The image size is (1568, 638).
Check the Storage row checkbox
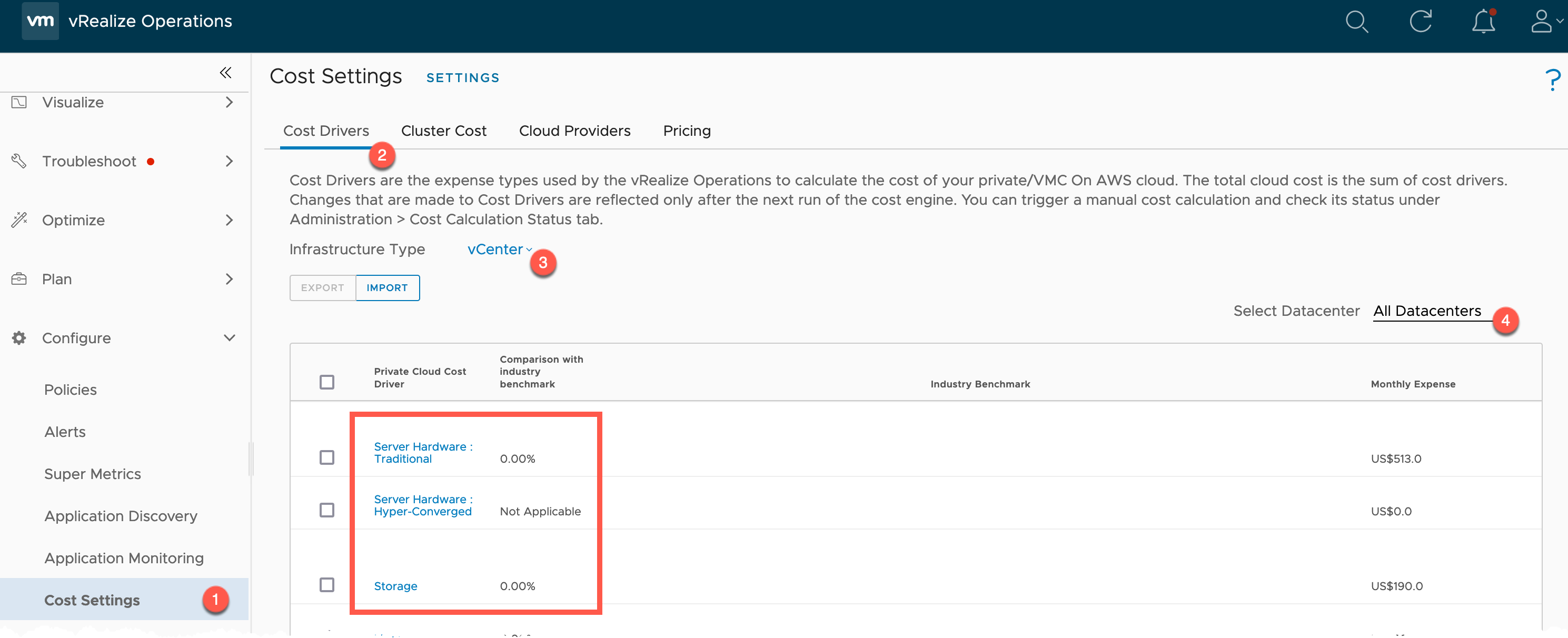click(327, 584)
